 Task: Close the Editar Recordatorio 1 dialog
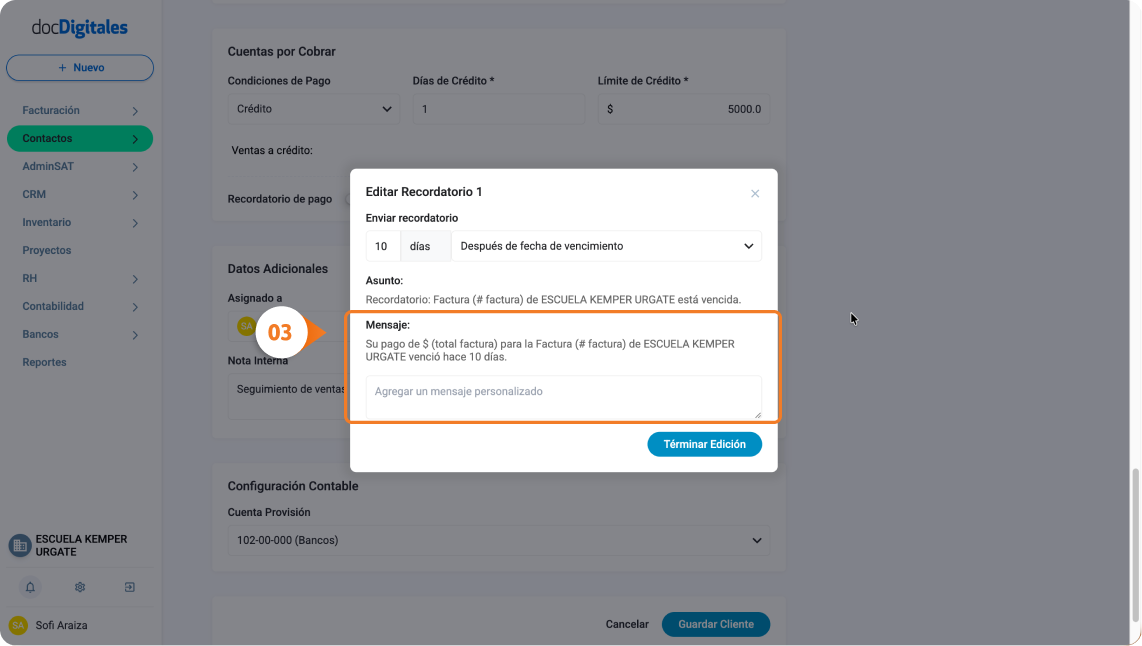pos(755,194)
